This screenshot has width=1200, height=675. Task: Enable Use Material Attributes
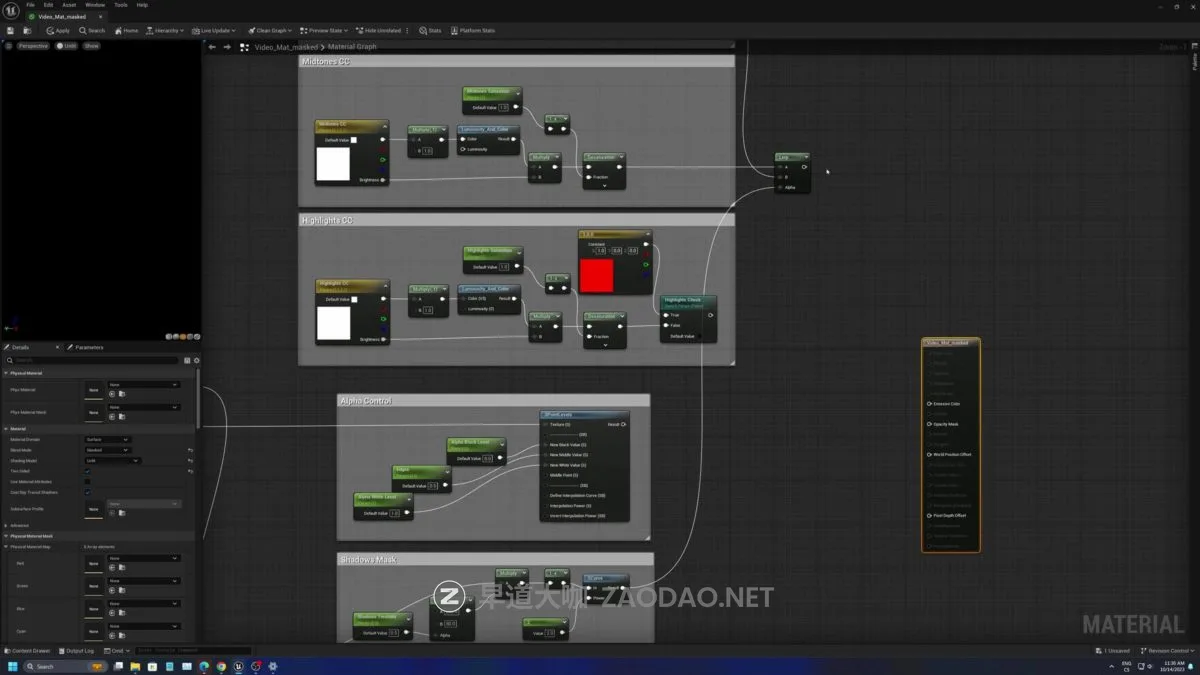pyautogui.click(x=87, y=481)
